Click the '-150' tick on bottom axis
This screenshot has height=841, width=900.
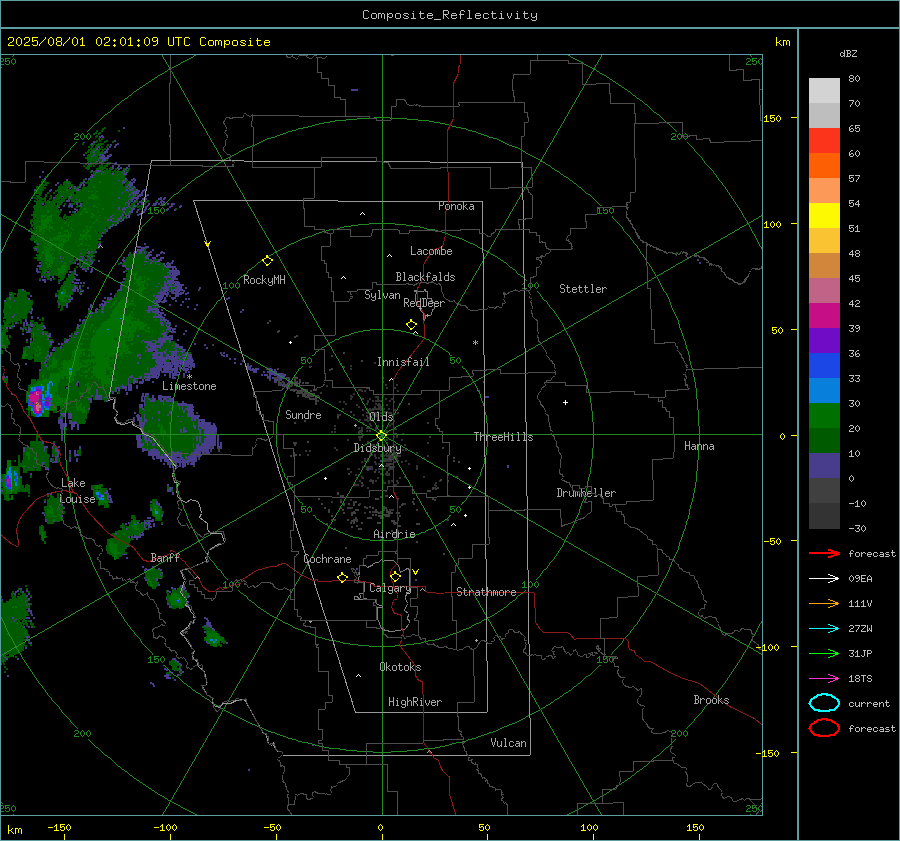[59, 827]
